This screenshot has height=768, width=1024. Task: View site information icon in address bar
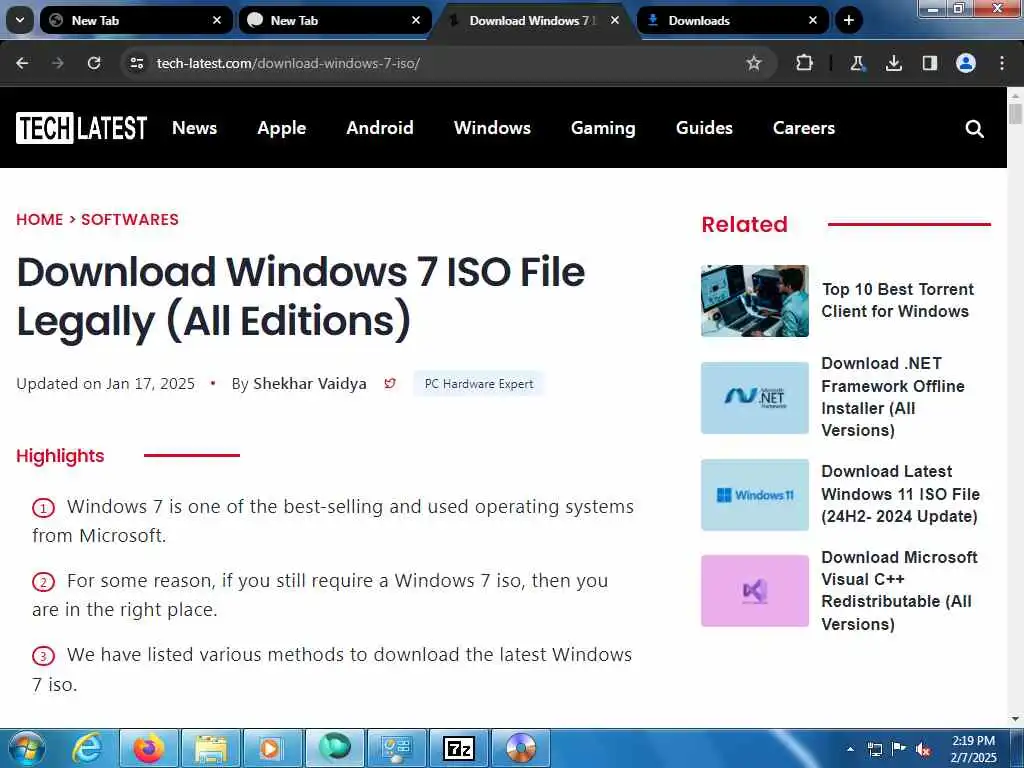[136, 63]
